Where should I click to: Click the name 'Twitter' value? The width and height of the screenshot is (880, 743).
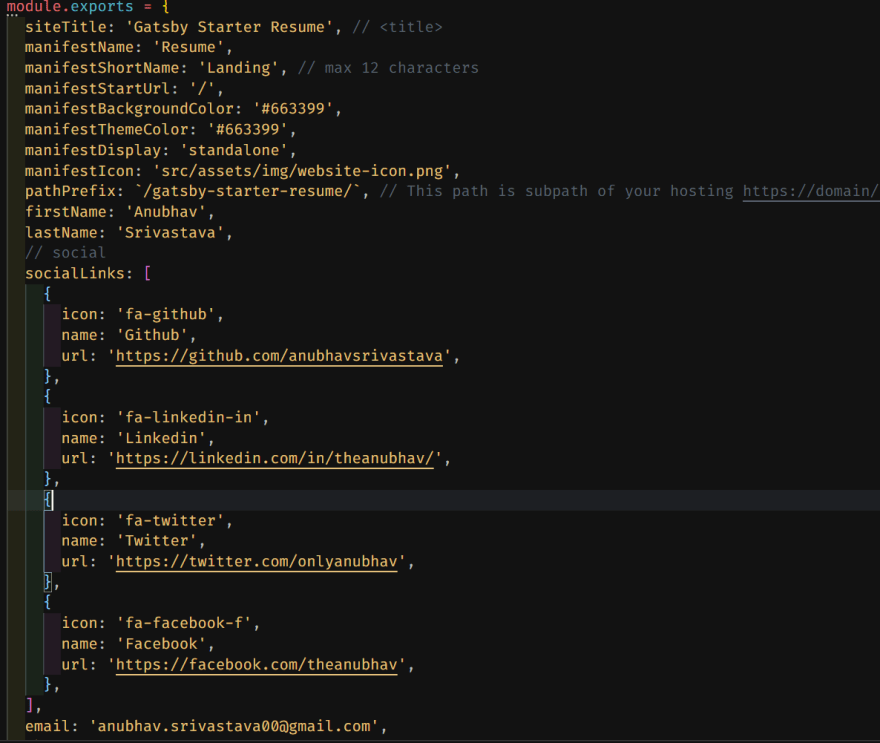(x=157, y=541)
